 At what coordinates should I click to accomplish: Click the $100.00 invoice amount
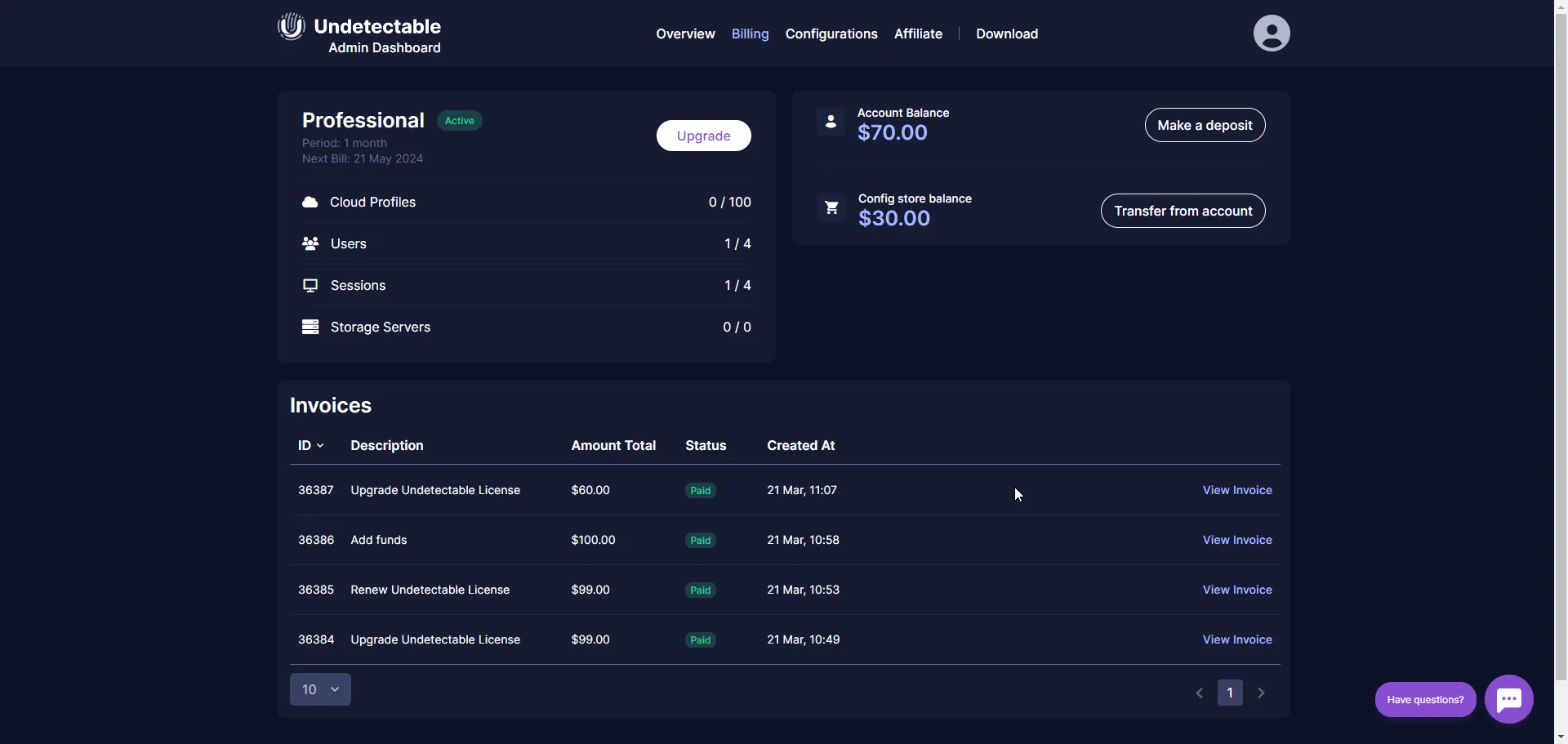click(593, 540)
